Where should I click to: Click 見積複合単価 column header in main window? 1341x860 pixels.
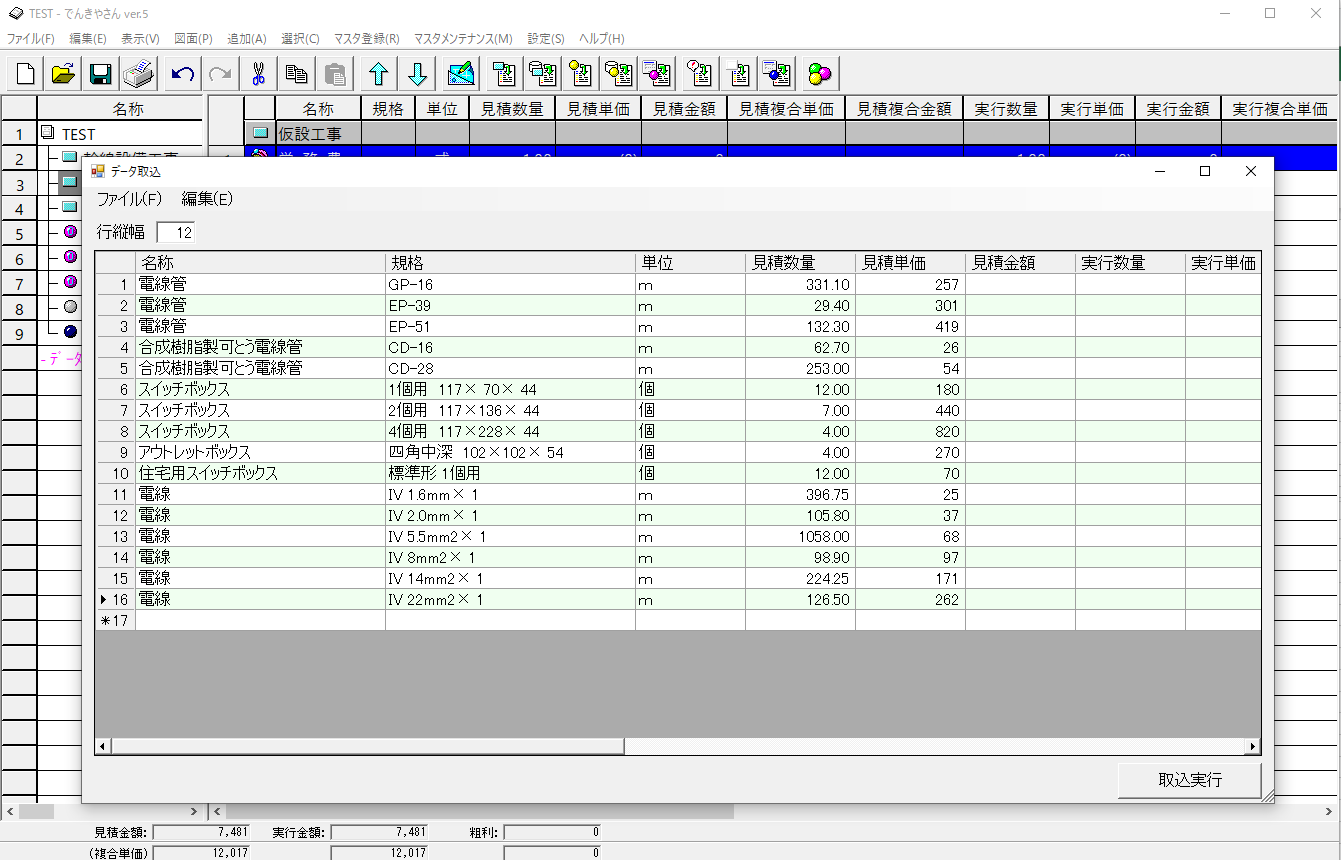point(786,109)
